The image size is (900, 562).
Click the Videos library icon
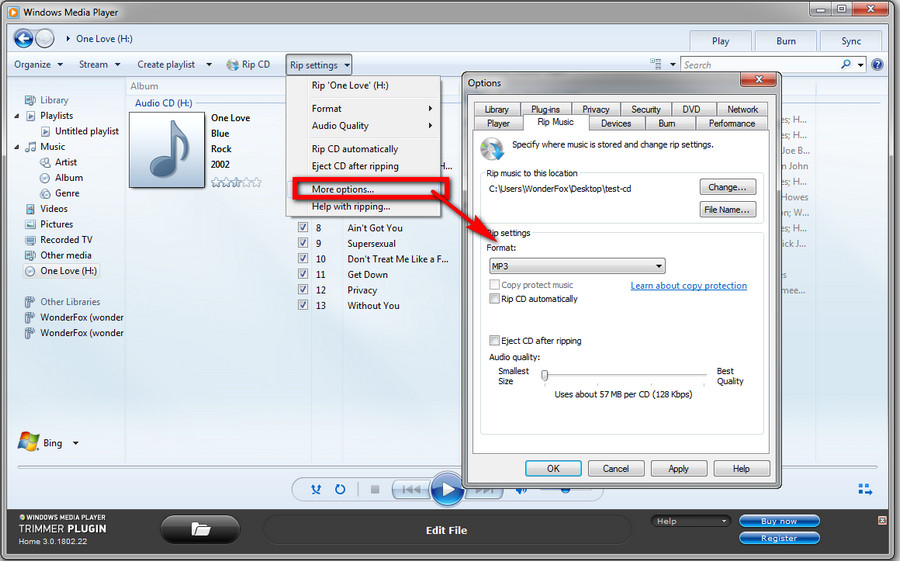click(30, 209)
